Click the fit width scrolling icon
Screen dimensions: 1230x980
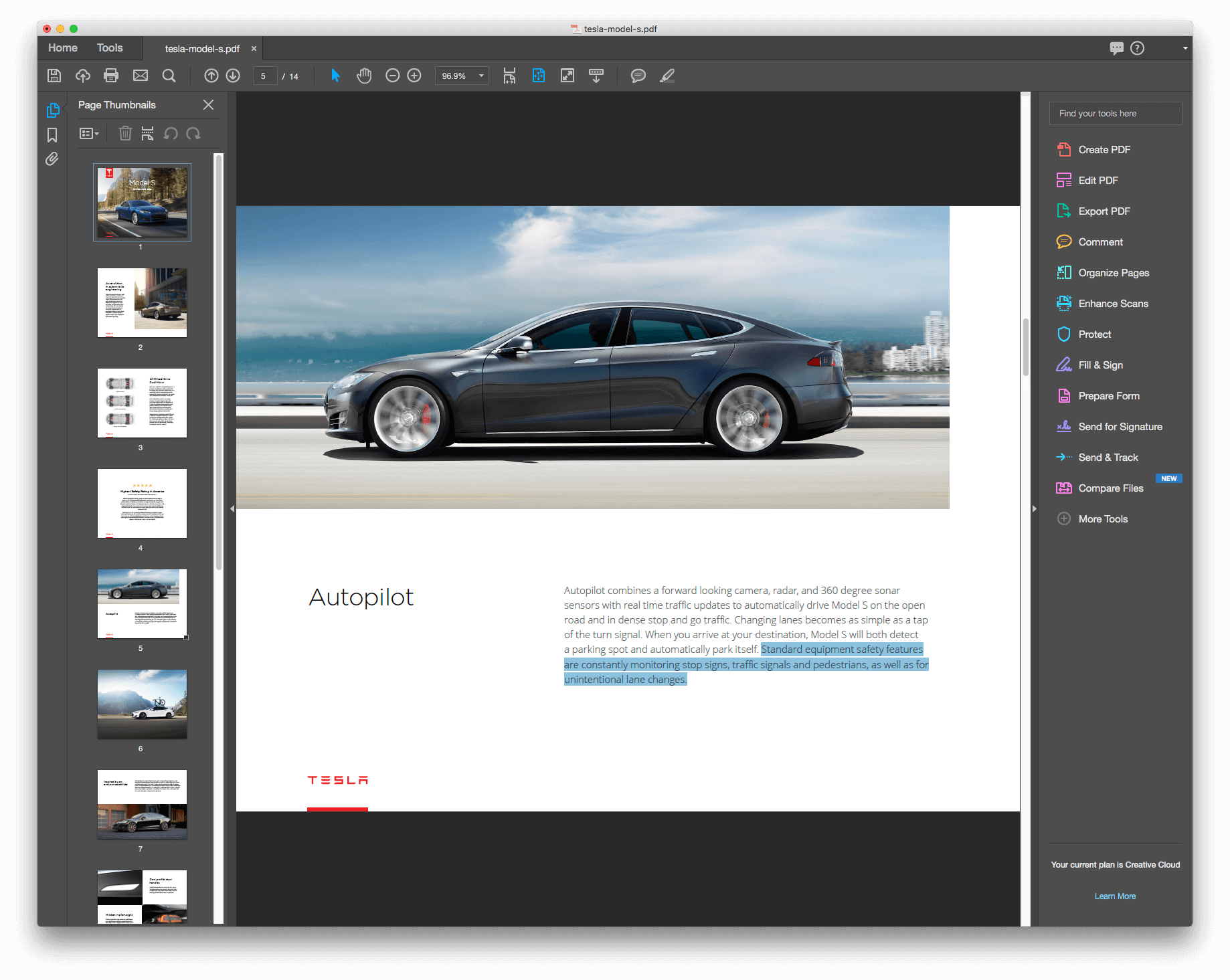tap(509, 76)
